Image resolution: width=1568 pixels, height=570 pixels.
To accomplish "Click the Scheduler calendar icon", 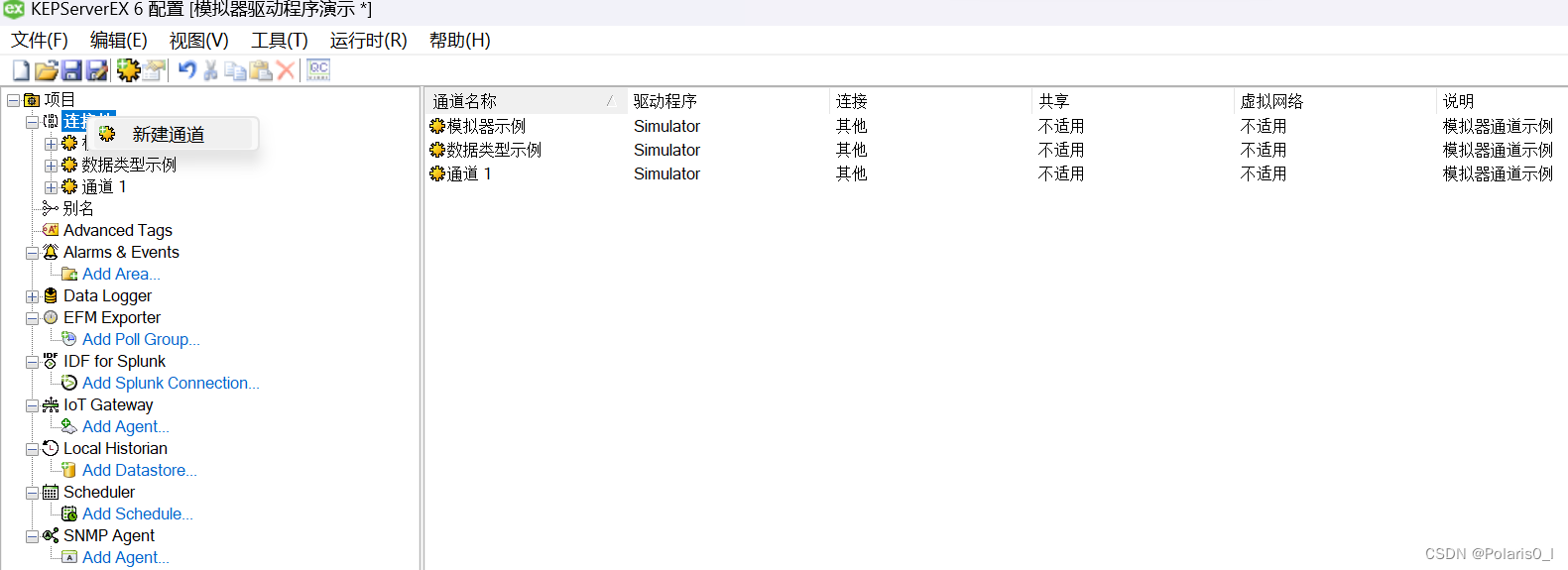I will click(51, 492).
